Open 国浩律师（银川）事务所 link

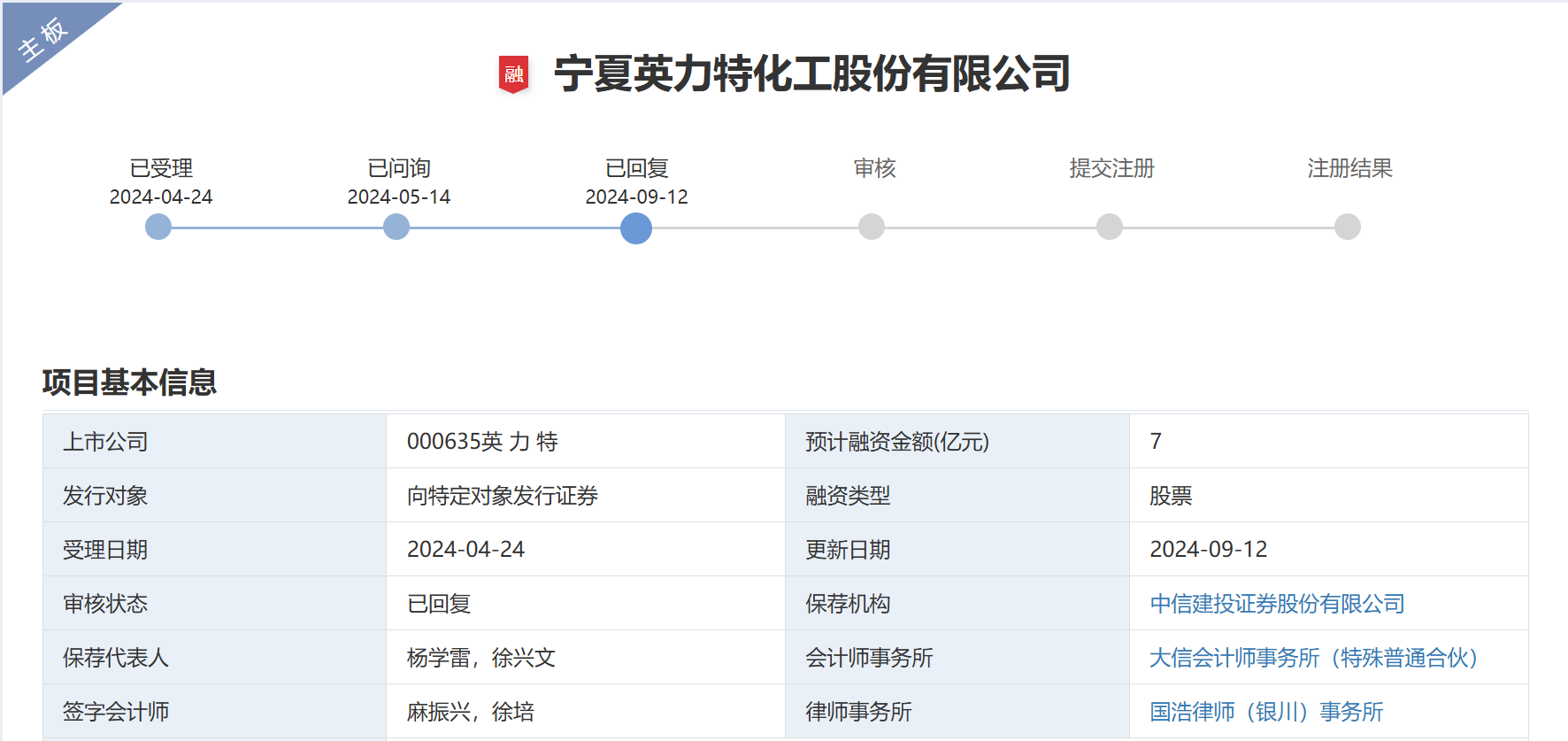tap(1266, 712)
